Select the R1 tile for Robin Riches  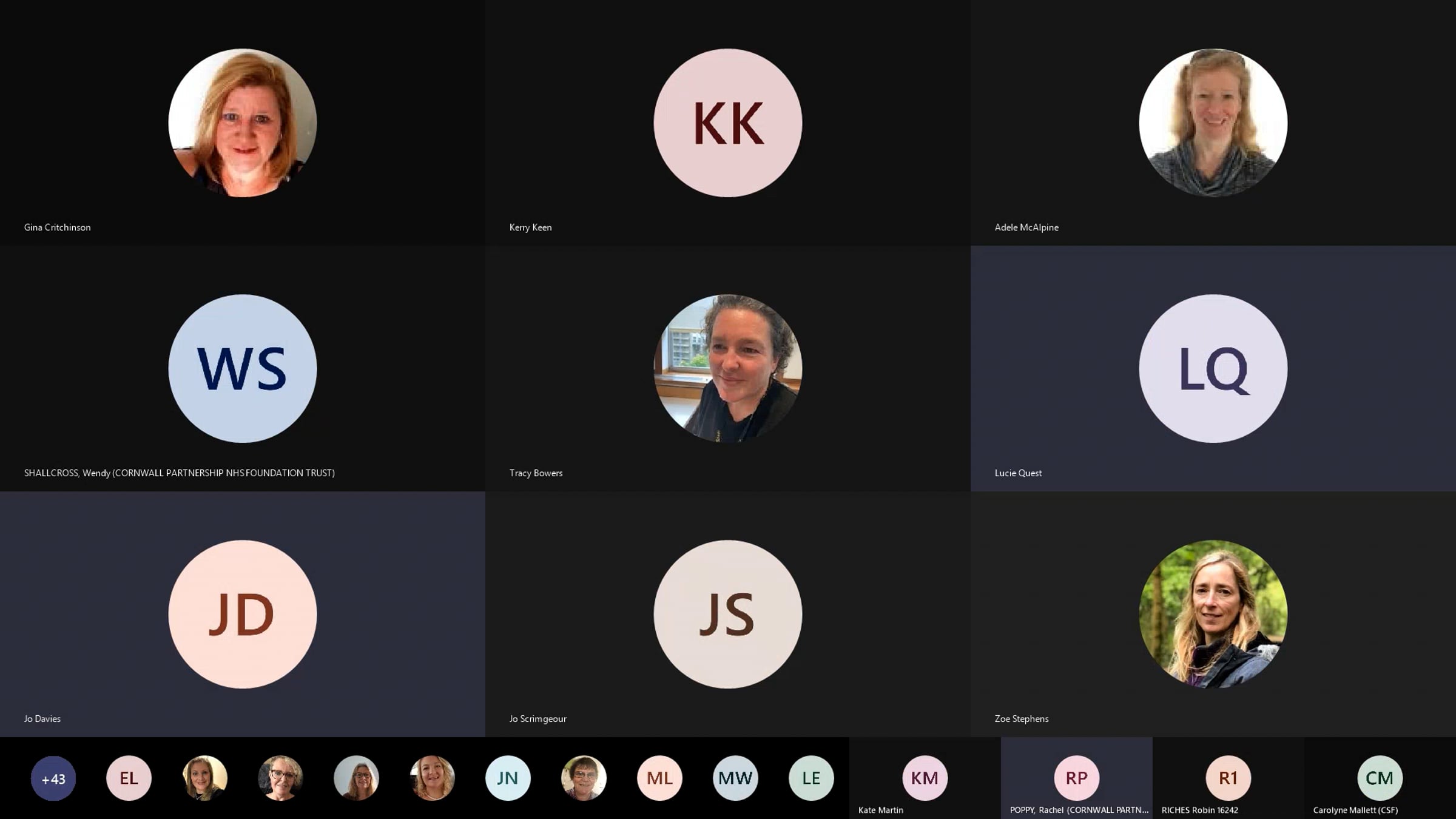click(x=1228, y=778)
